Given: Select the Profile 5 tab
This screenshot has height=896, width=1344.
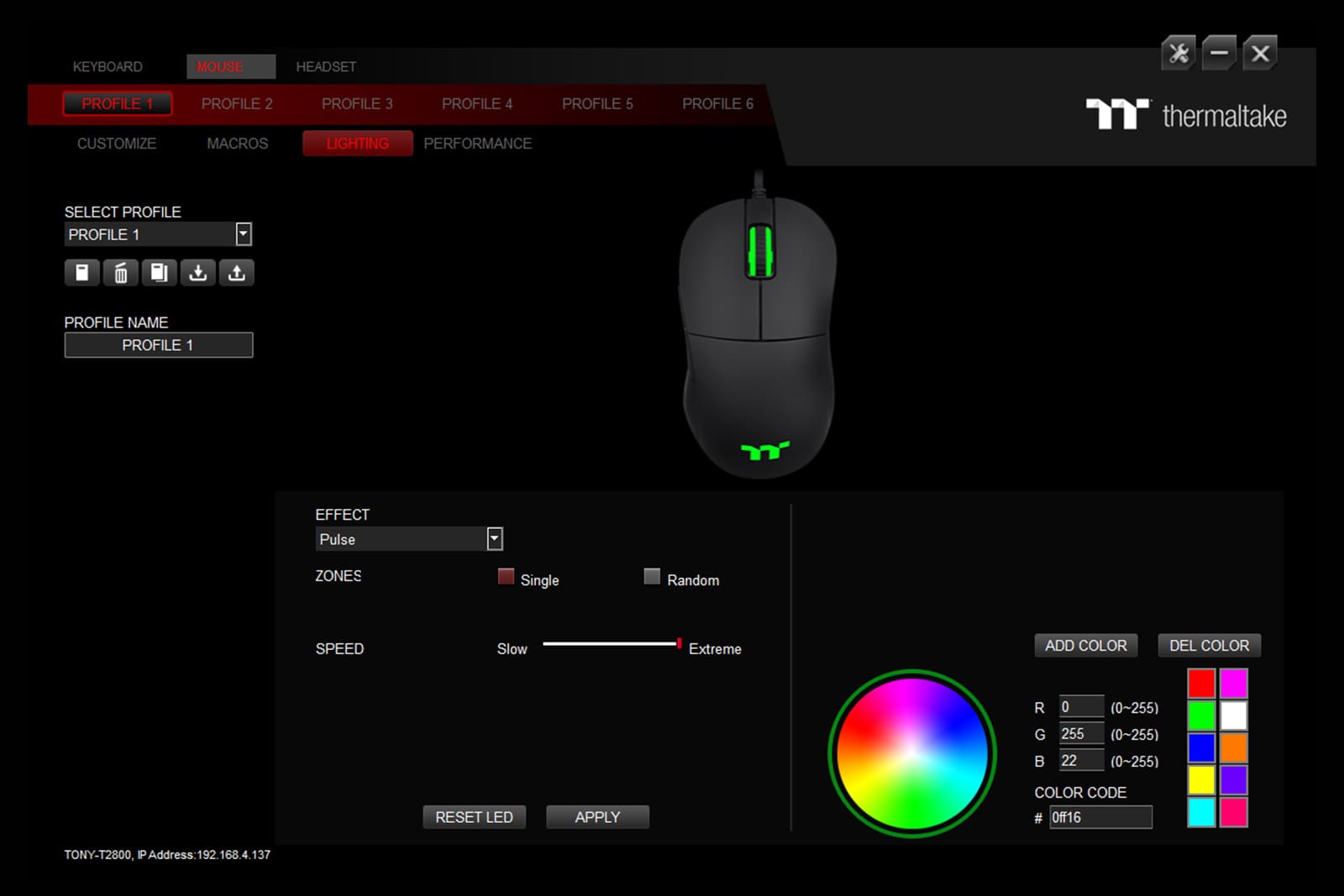Looking at the screenshot, I should point(597,103).
